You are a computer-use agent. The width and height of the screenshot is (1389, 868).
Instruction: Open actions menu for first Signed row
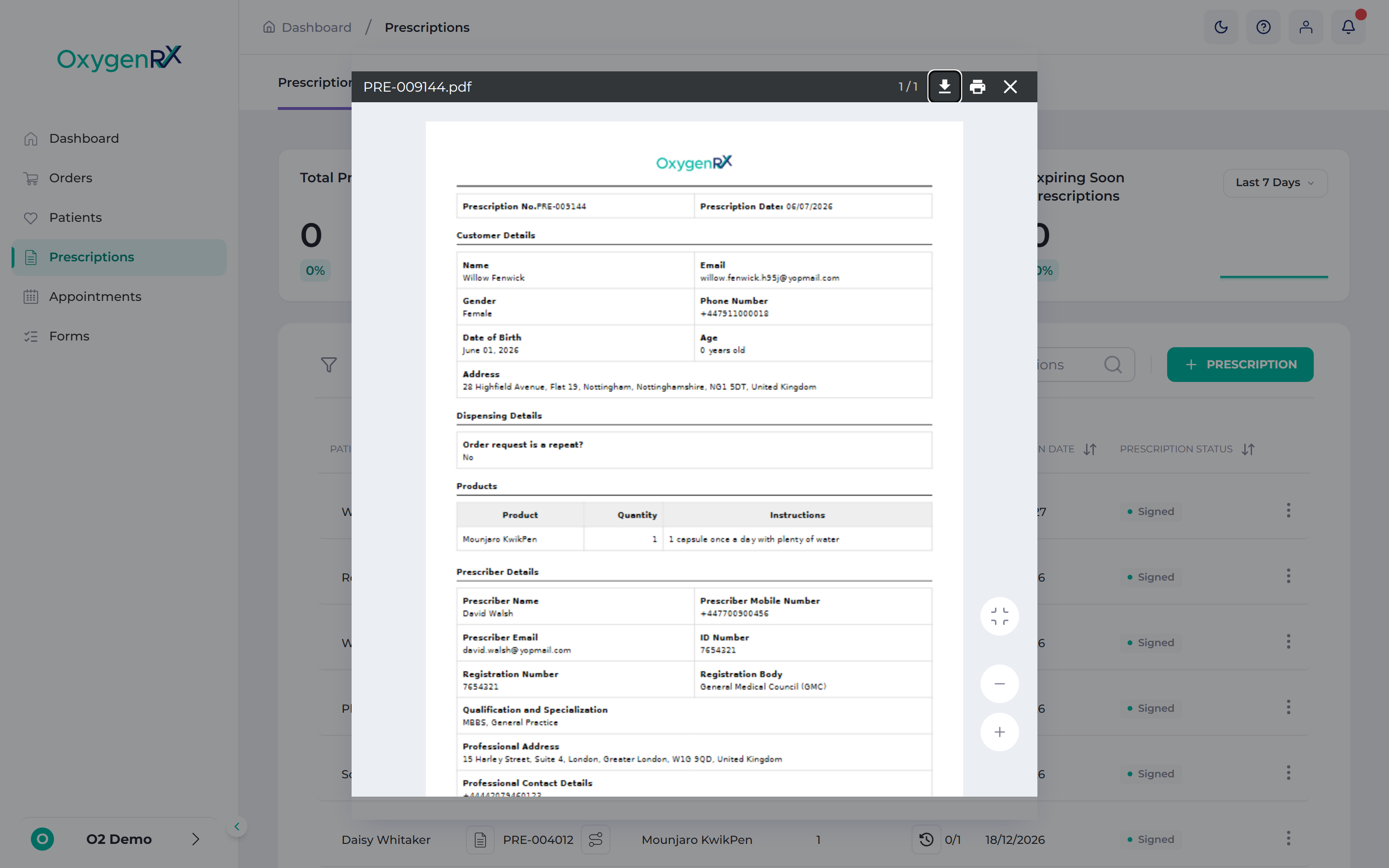click(1289, 511)
